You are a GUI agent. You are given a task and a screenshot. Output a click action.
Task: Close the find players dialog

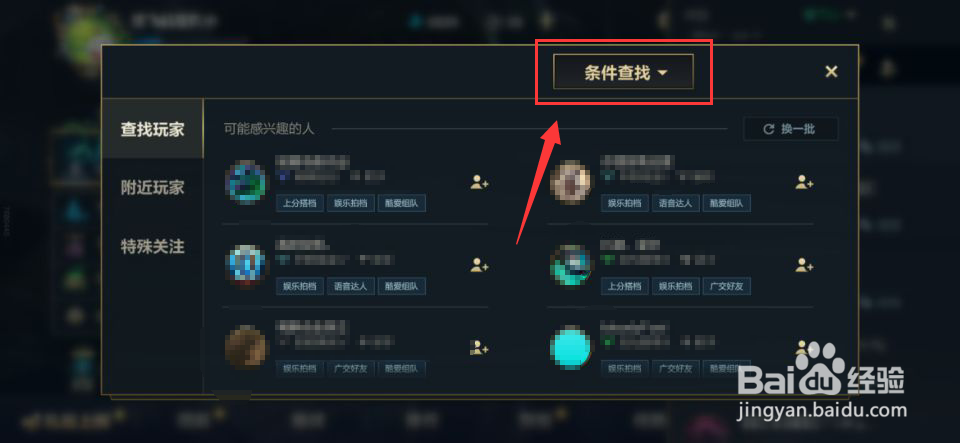pos(831,72)
